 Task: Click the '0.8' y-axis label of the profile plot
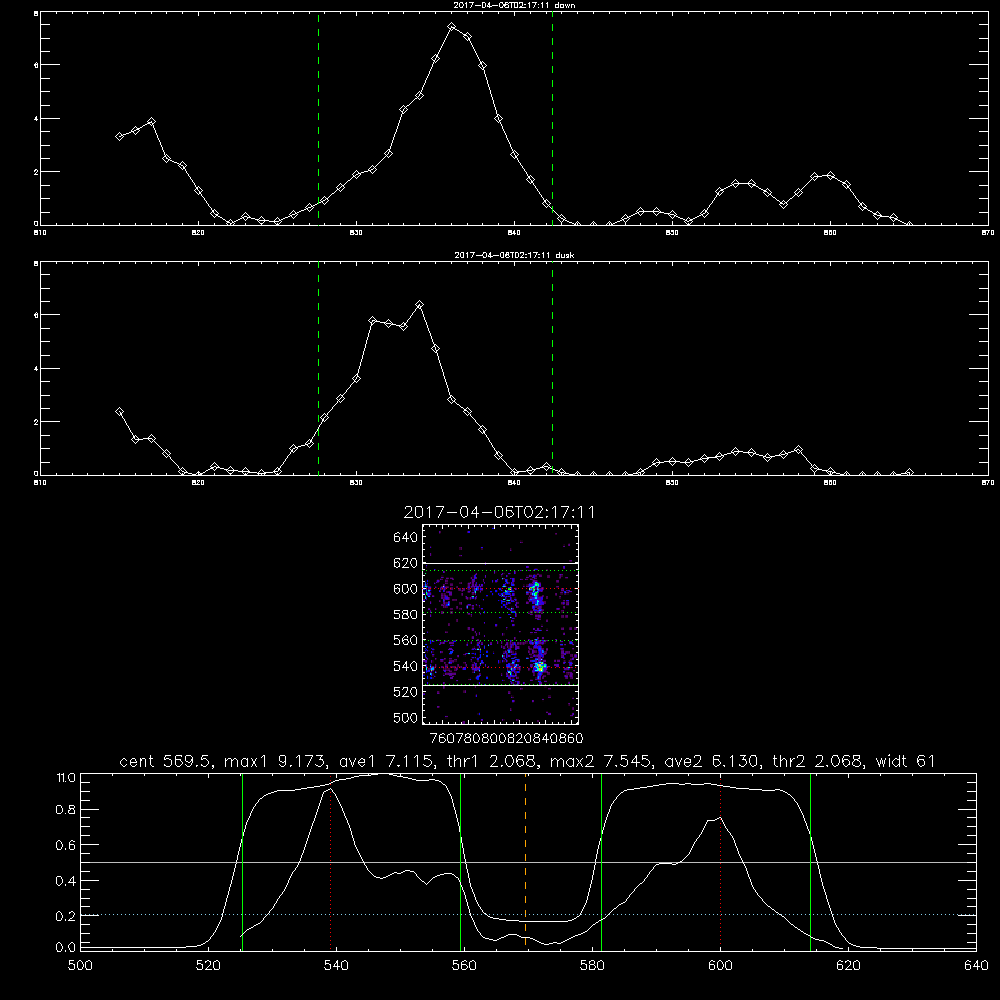65,809
